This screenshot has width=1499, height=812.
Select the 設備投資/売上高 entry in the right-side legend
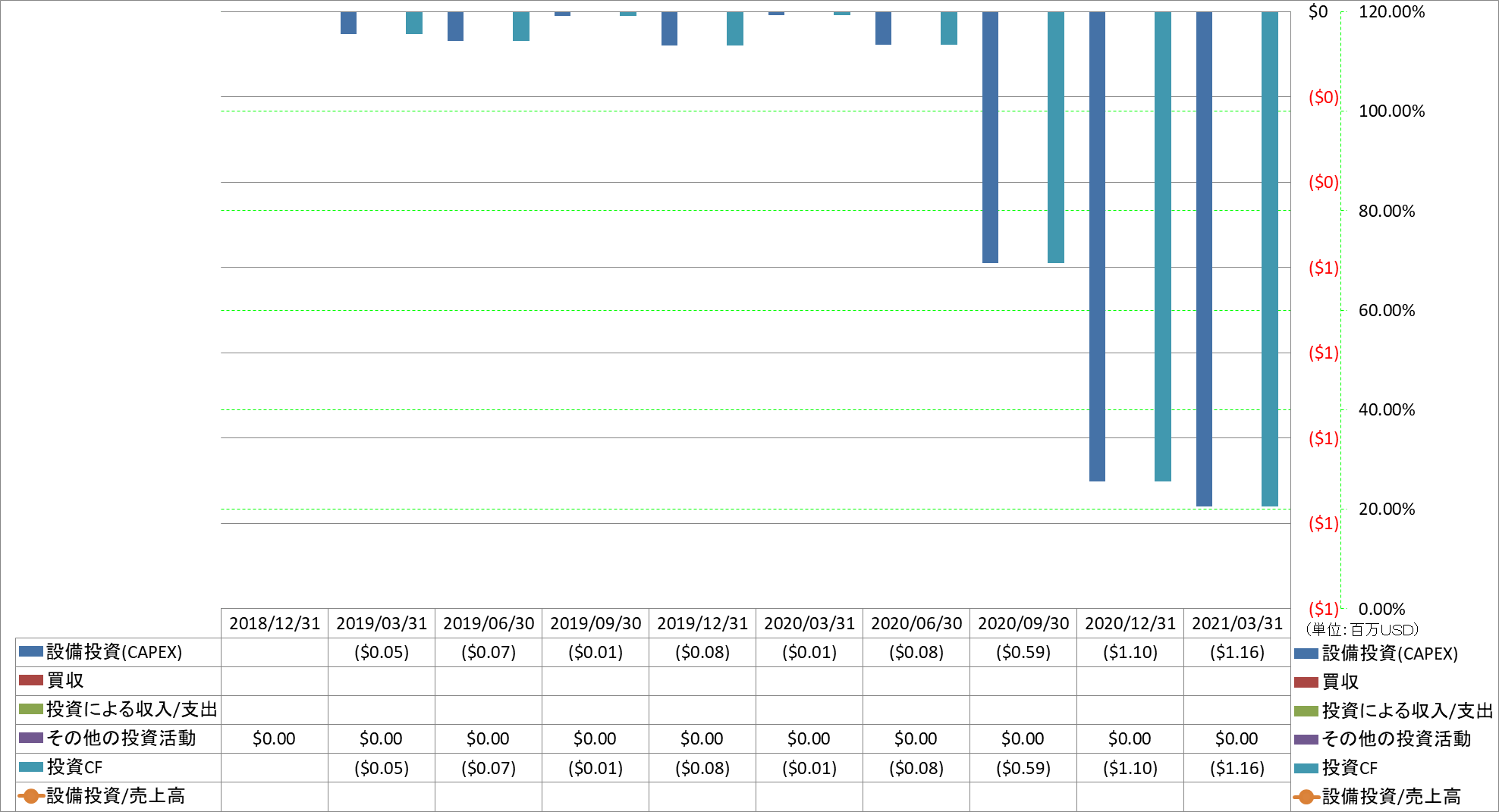[x=1377, y=797]
